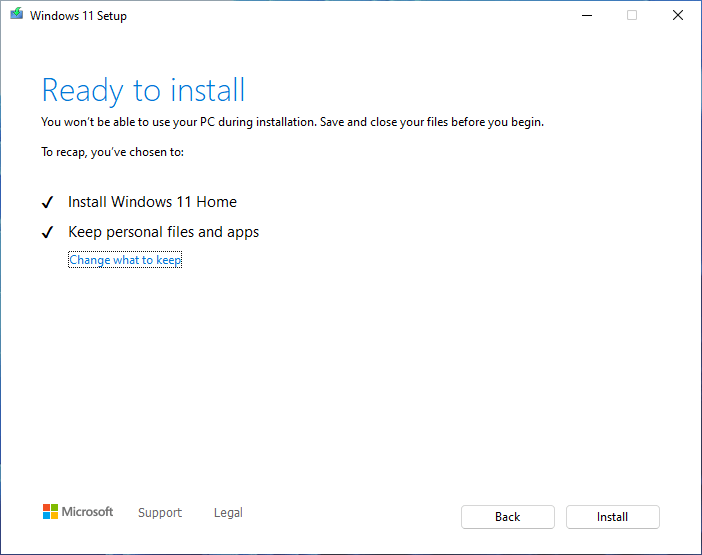Click the Windows 11 Setup title icon
Image resolution: width=702 pixels, height=555 pixels.
pyautogui.click(x=17, y=14)
